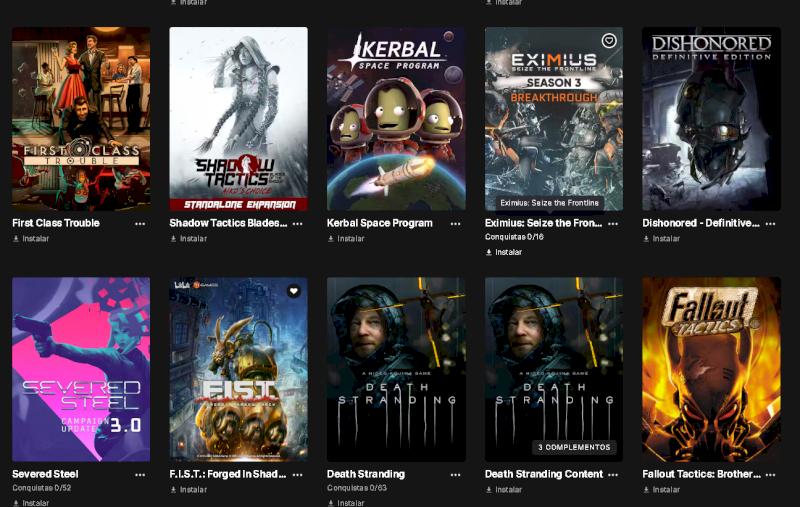Open the Dishonored Definitive Edition cover art

(711, 119)
